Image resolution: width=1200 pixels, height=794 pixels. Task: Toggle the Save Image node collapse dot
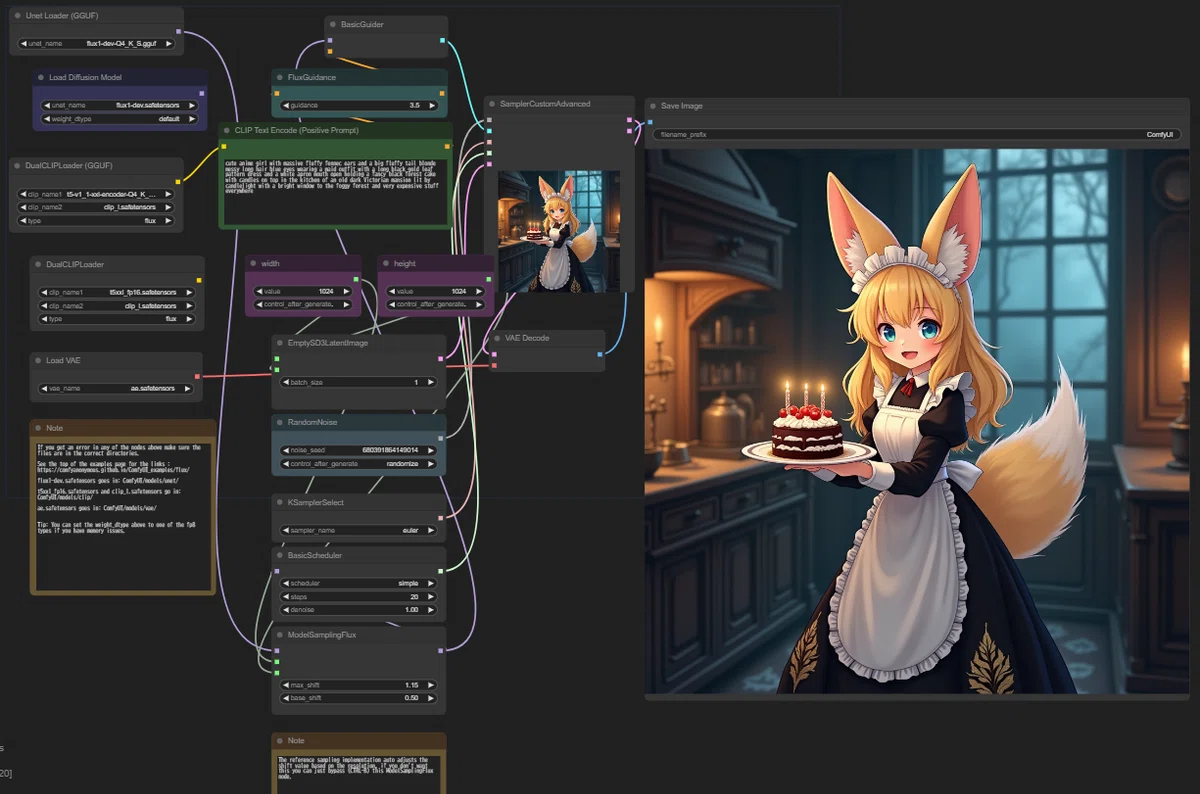[x=652, y=105]
